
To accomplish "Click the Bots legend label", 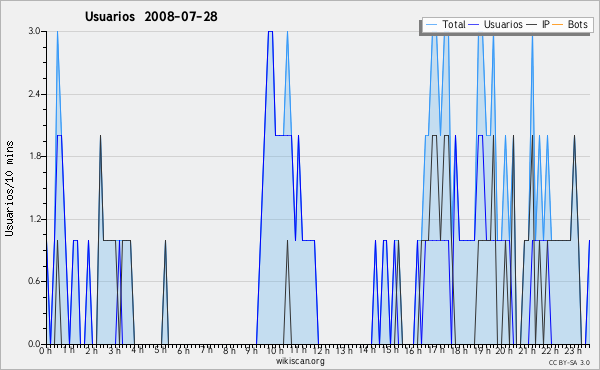I will pyautogui.click(x=577, y=24).
